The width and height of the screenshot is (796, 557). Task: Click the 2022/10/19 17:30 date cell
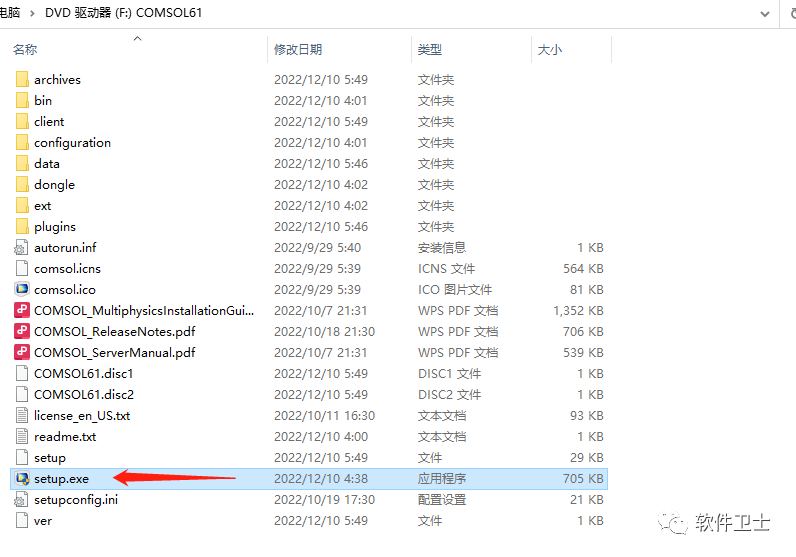tap(324, 500)
